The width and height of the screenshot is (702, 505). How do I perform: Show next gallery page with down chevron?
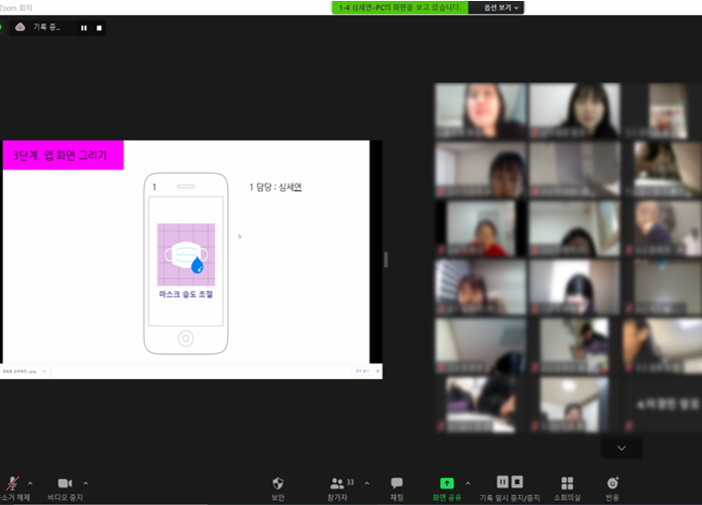[x=621, y=448]
